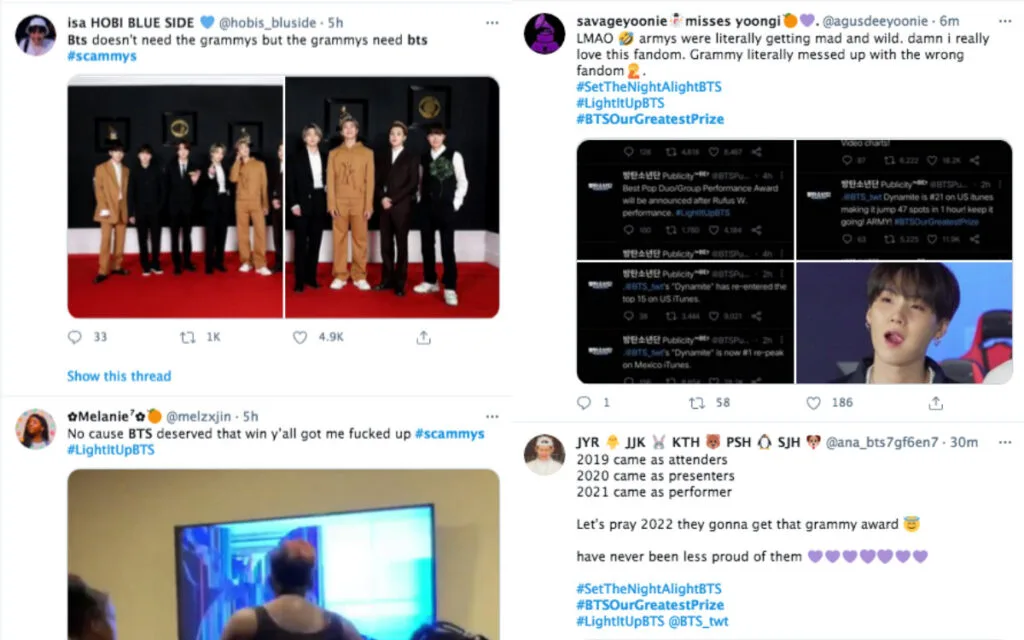View left red carpet BTS photo
1024x640 pixels.
pos(175,197)
